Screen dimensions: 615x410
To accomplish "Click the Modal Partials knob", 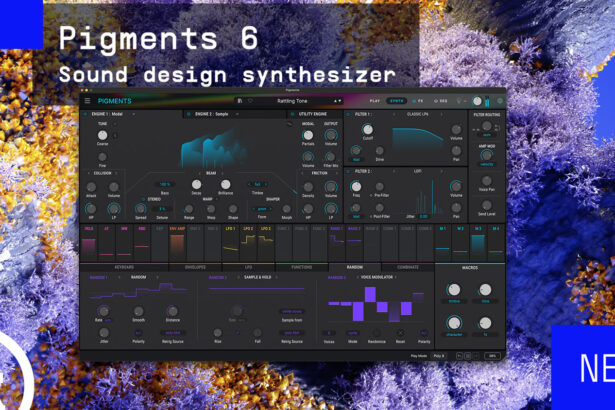I will click(308, 135).
